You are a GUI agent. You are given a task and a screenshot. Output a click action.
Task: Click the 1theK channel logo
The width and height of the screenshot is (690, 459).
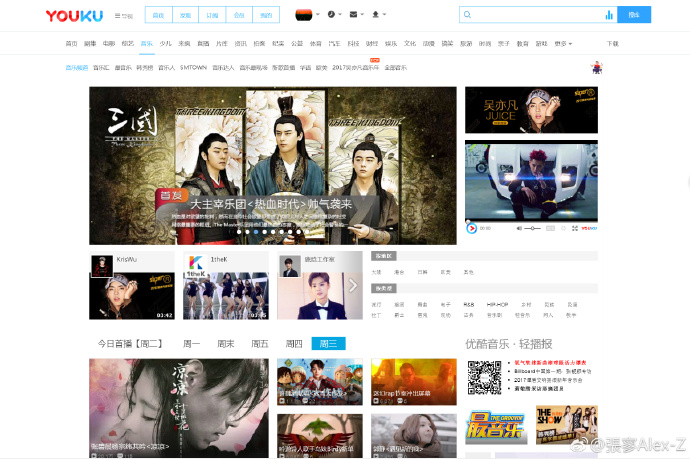[x=196, y=266]
